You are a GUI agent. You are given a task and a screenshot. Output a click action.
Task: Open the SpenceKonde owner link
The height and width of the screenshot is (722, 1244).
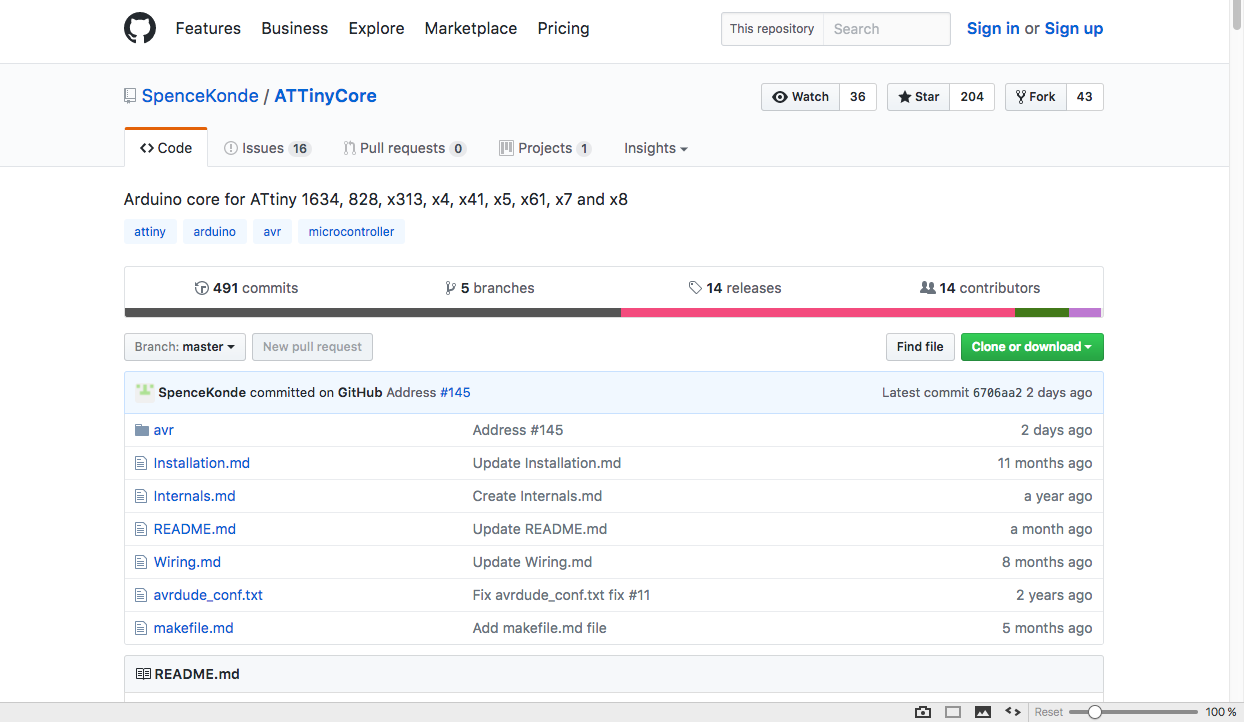(200, 96)
